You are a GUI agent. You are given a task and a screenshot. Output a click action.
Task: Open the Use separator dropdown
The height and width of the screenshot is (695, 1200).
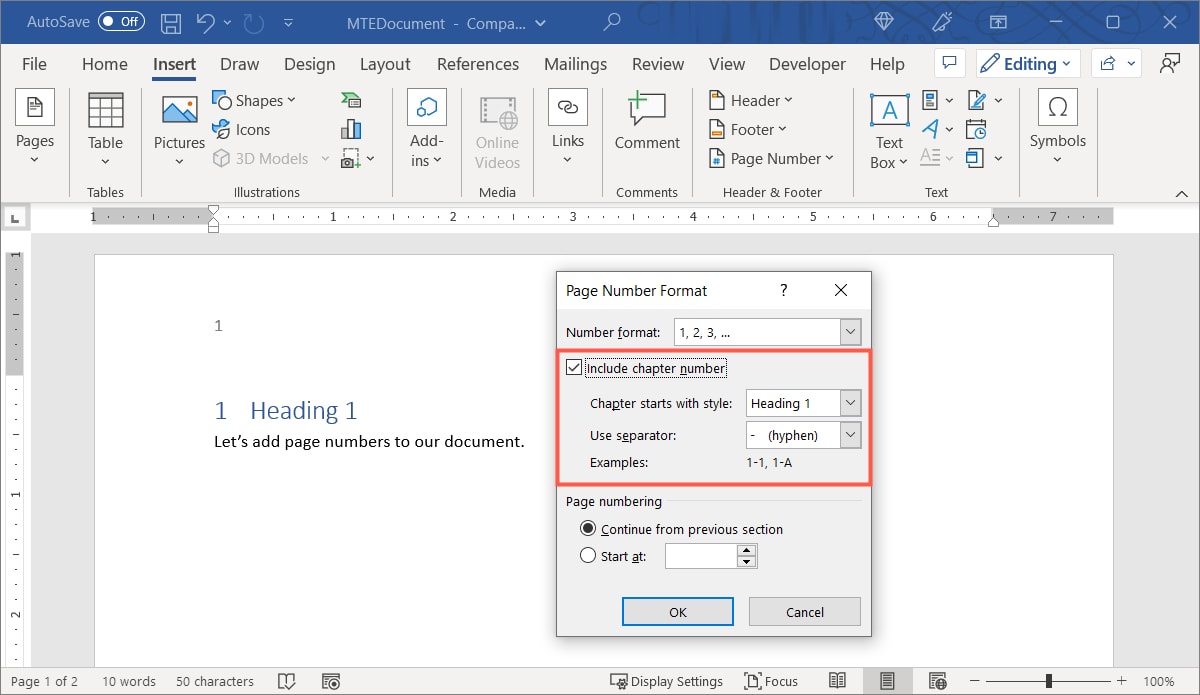(x=849, y=435)
